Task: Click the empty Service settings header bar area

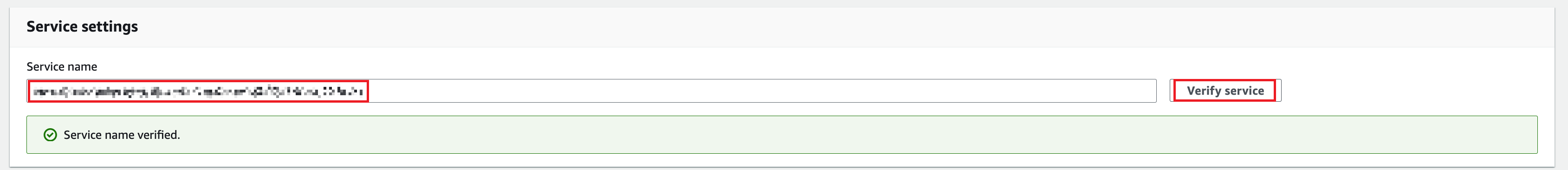Action: [x=852, y=27]
